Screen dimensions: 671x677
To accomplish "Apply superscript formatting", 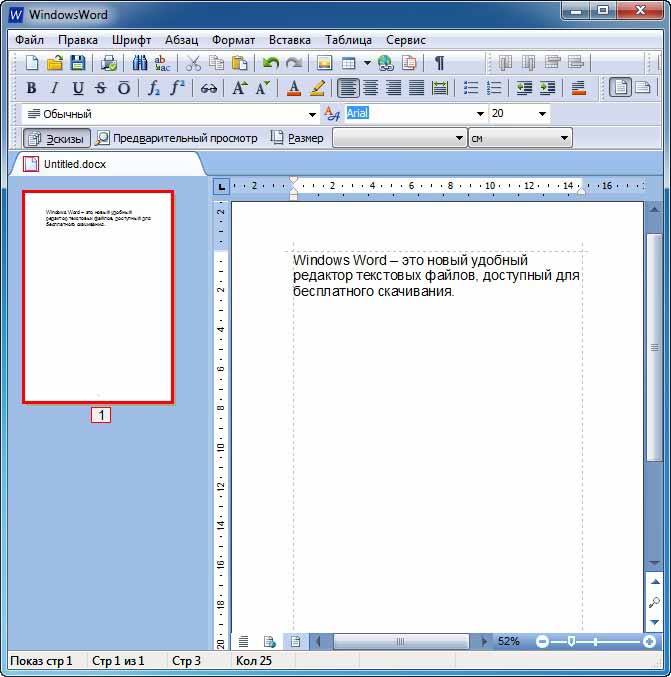I will coord(177,88).
